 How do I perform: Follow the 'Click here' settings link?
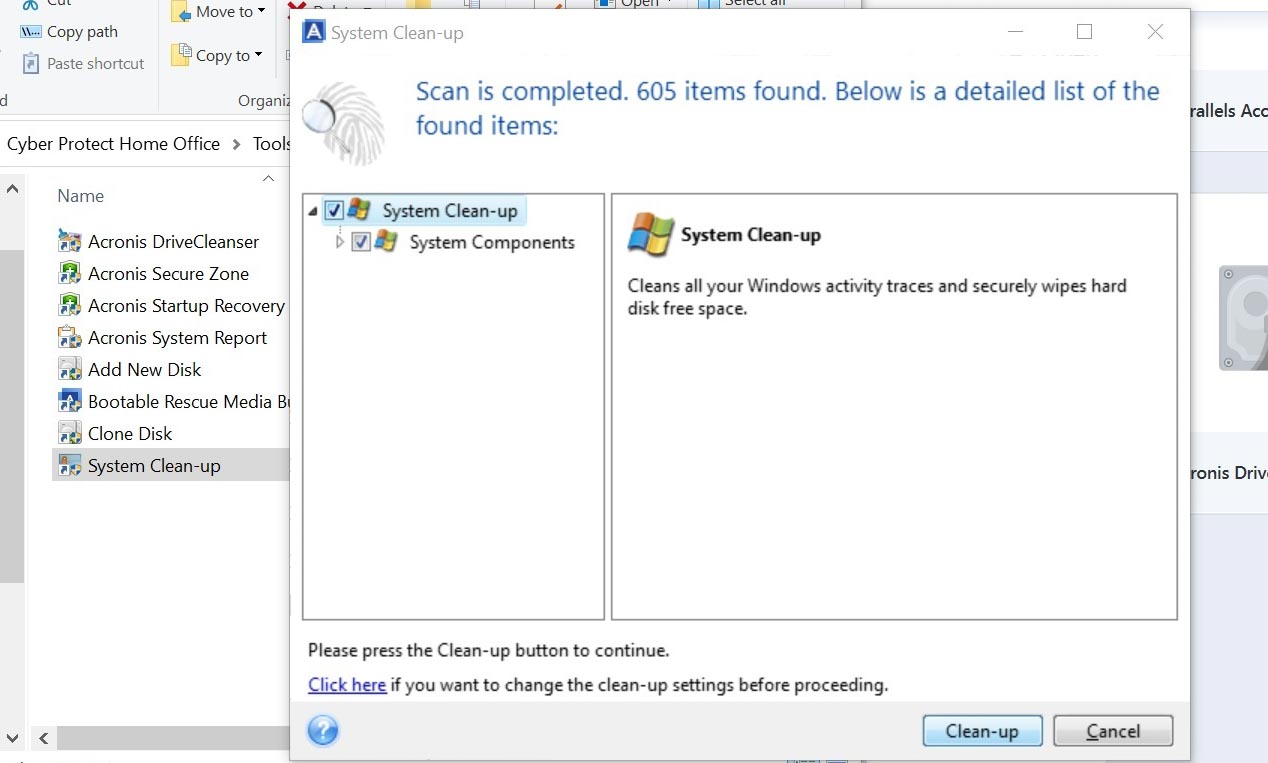point(347,685)
